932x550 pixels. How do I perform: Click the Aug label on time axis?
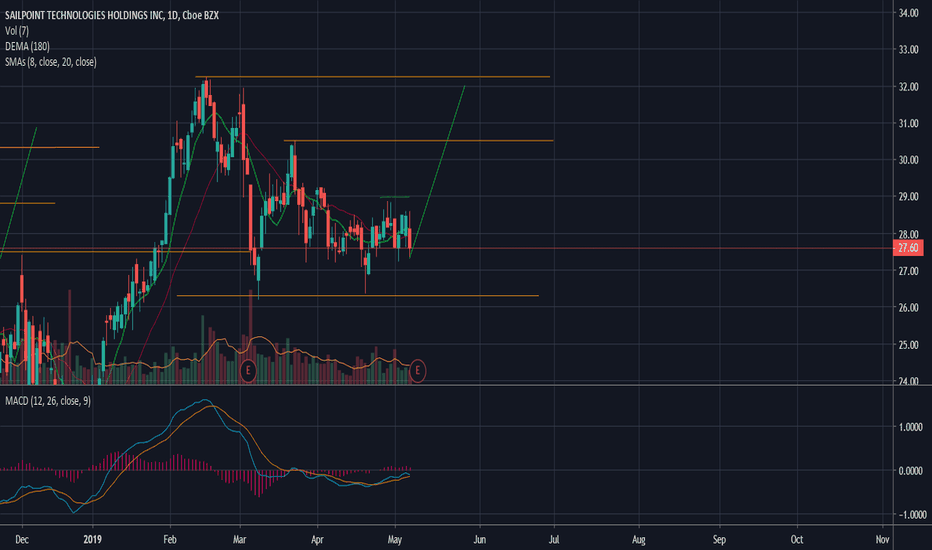coord(639,540)
